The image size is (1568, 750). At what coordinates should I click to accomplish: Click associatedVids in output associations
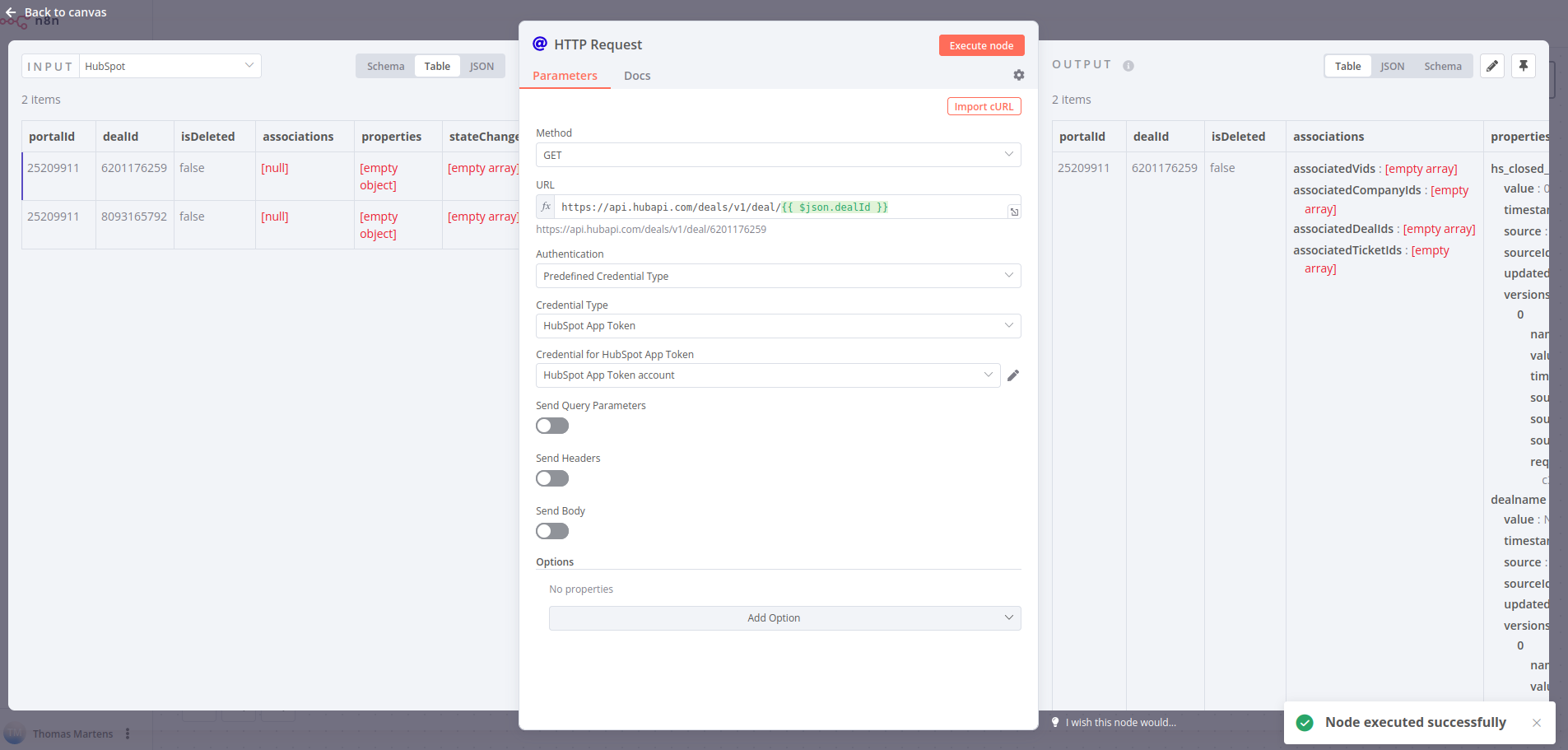point(1334,169)
